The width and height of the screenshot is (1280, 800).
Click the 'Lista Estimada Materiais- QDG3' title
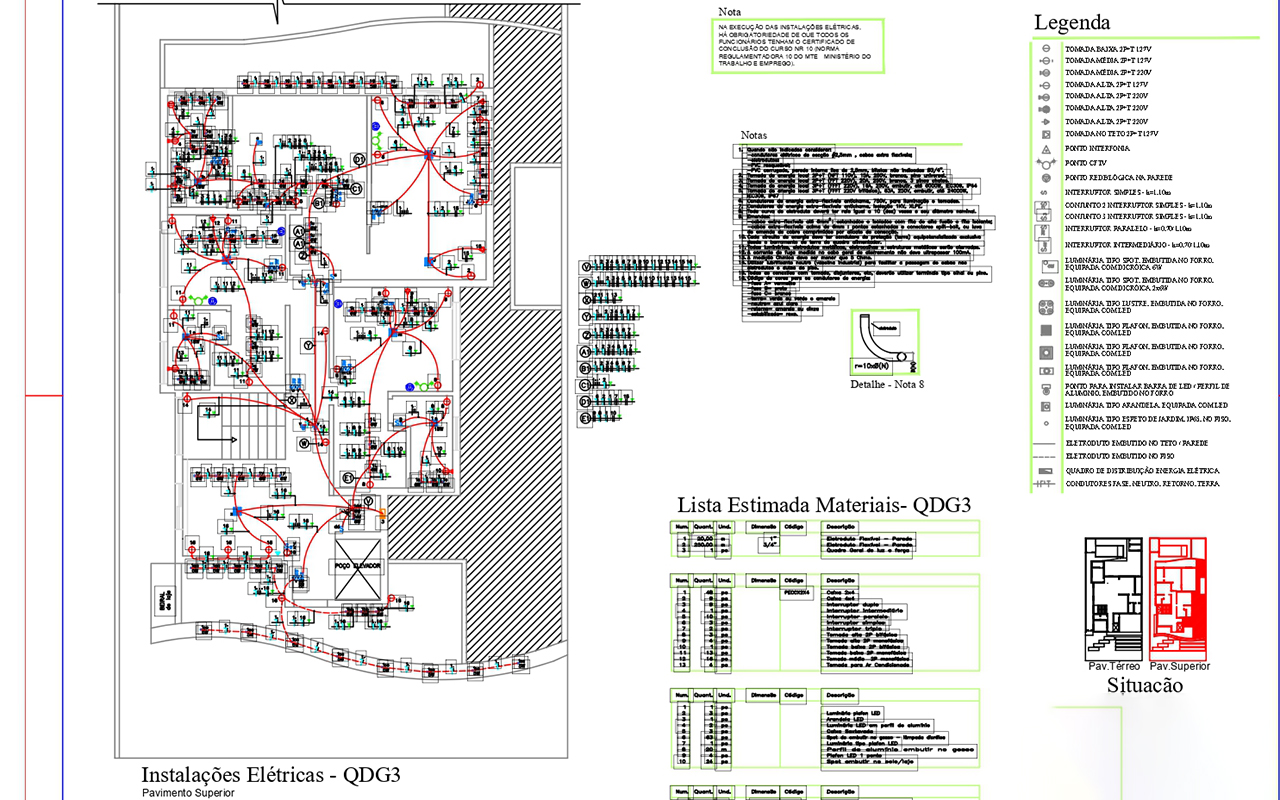[x=824, y=505]
